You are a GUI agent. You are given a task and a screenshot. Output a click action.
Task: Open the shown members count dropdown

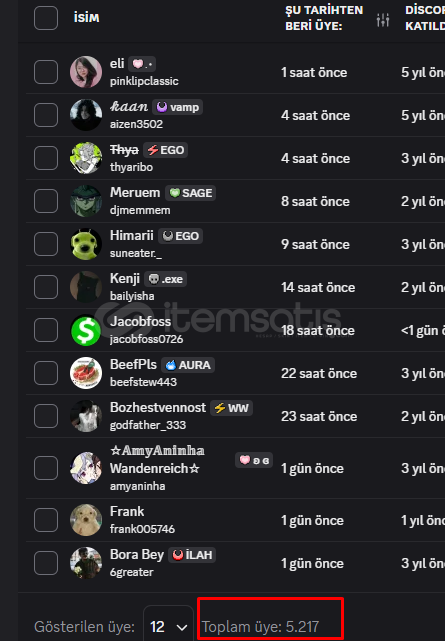168,626
